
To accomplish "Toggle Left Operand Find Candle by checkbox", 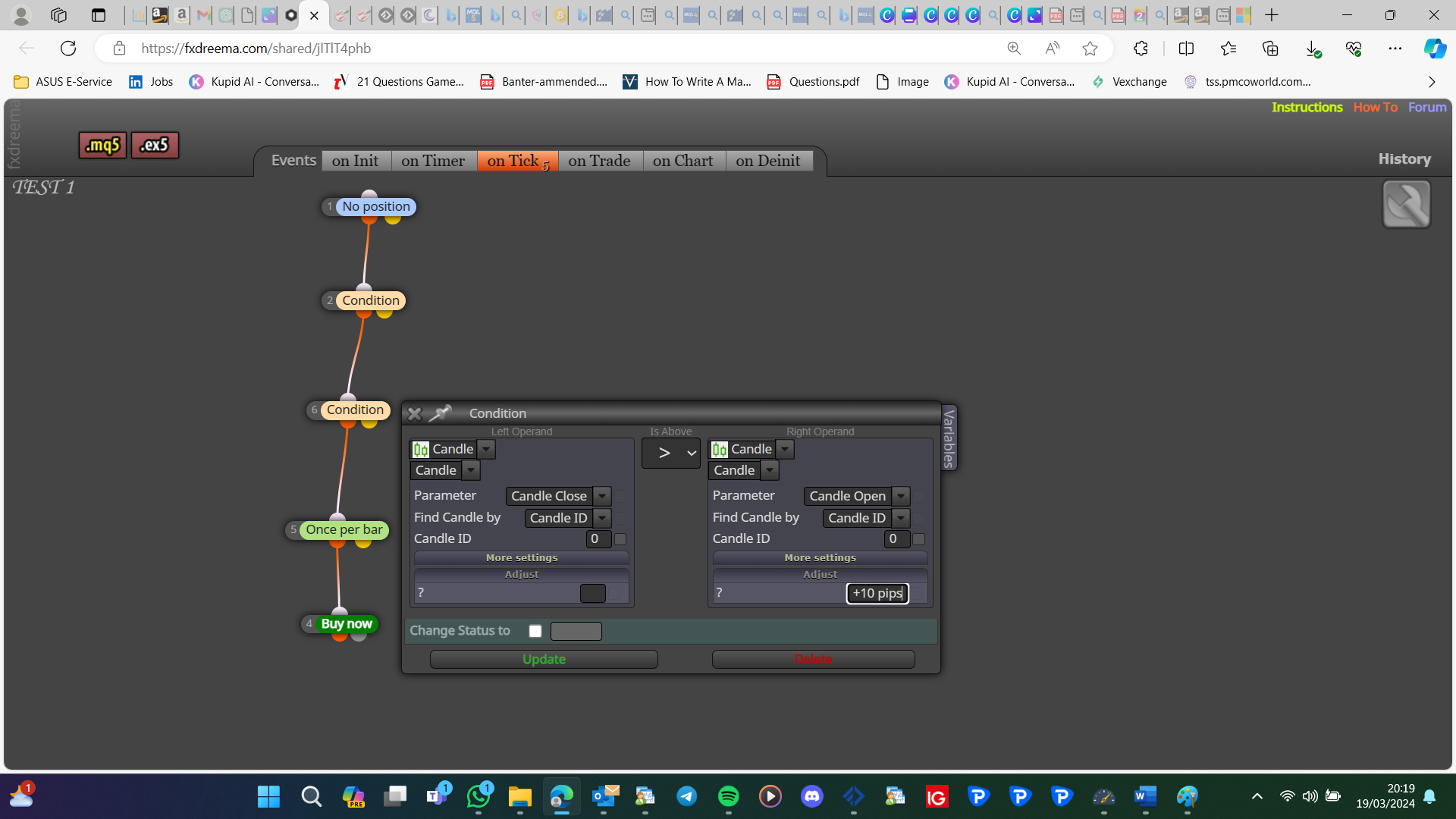I will tap(621, 518).
